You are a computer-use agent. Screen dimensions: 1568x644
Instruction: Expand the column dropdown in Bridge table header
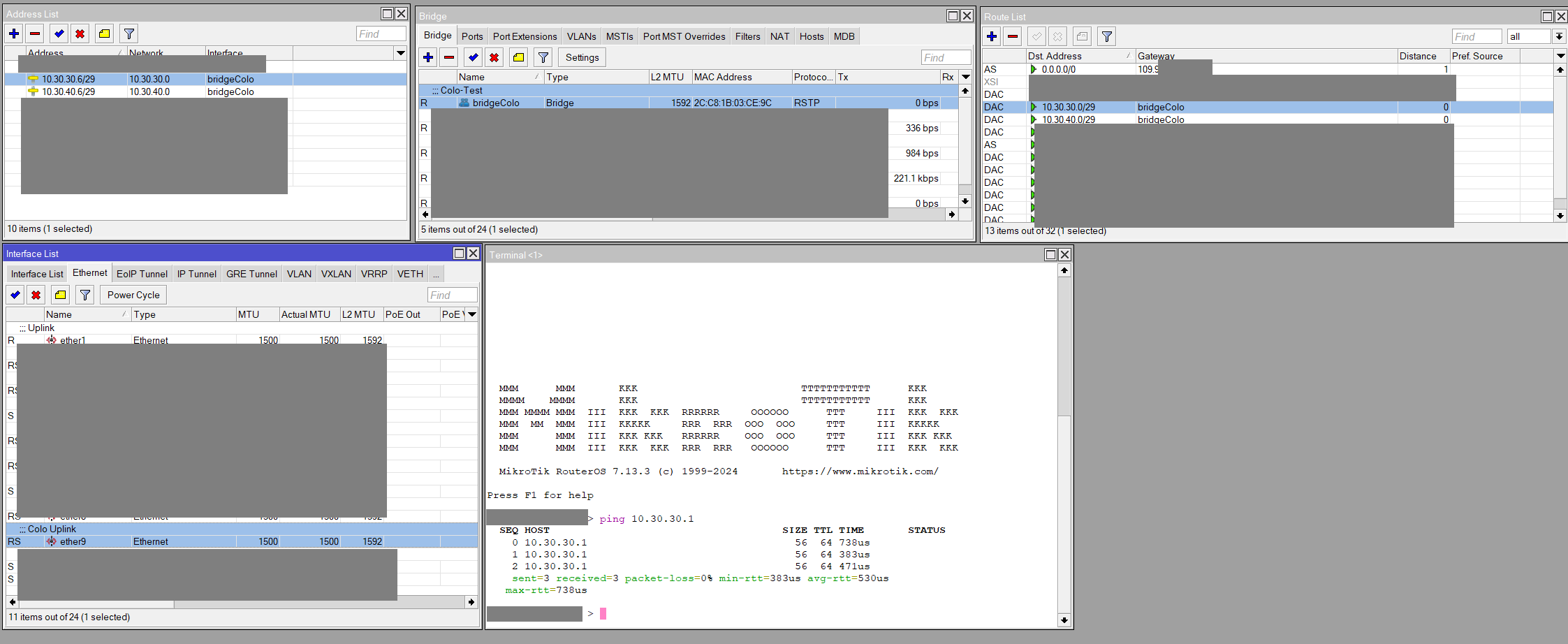966,77
